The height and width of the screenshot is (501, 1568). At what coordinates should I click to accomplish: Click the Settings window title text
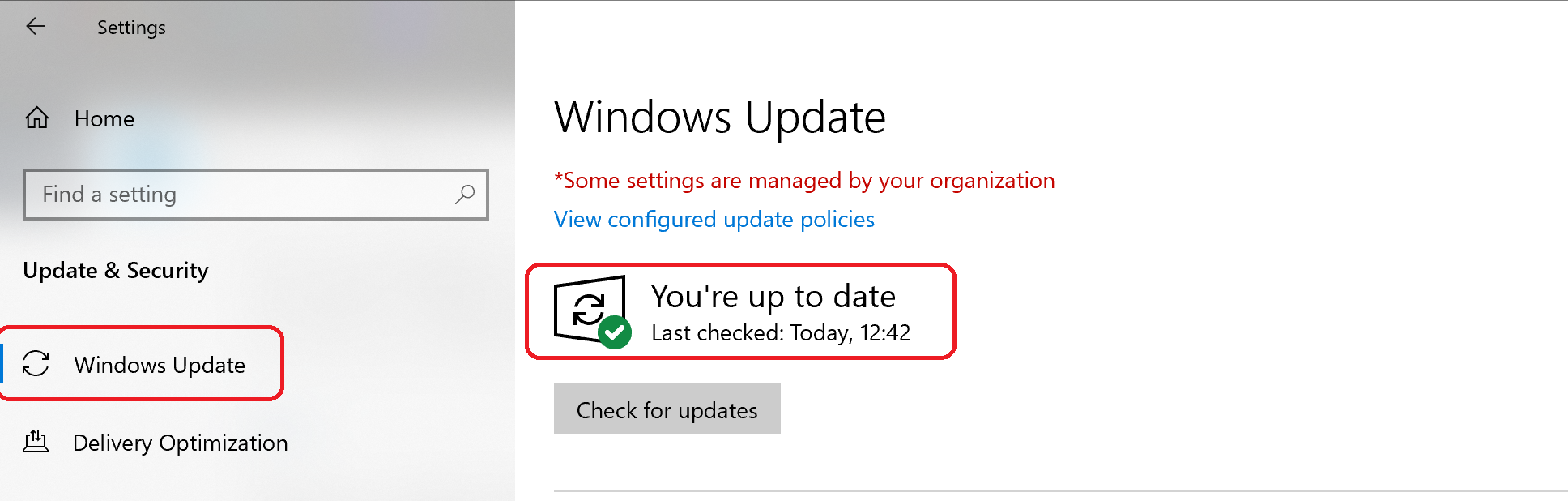pos(131,28)
